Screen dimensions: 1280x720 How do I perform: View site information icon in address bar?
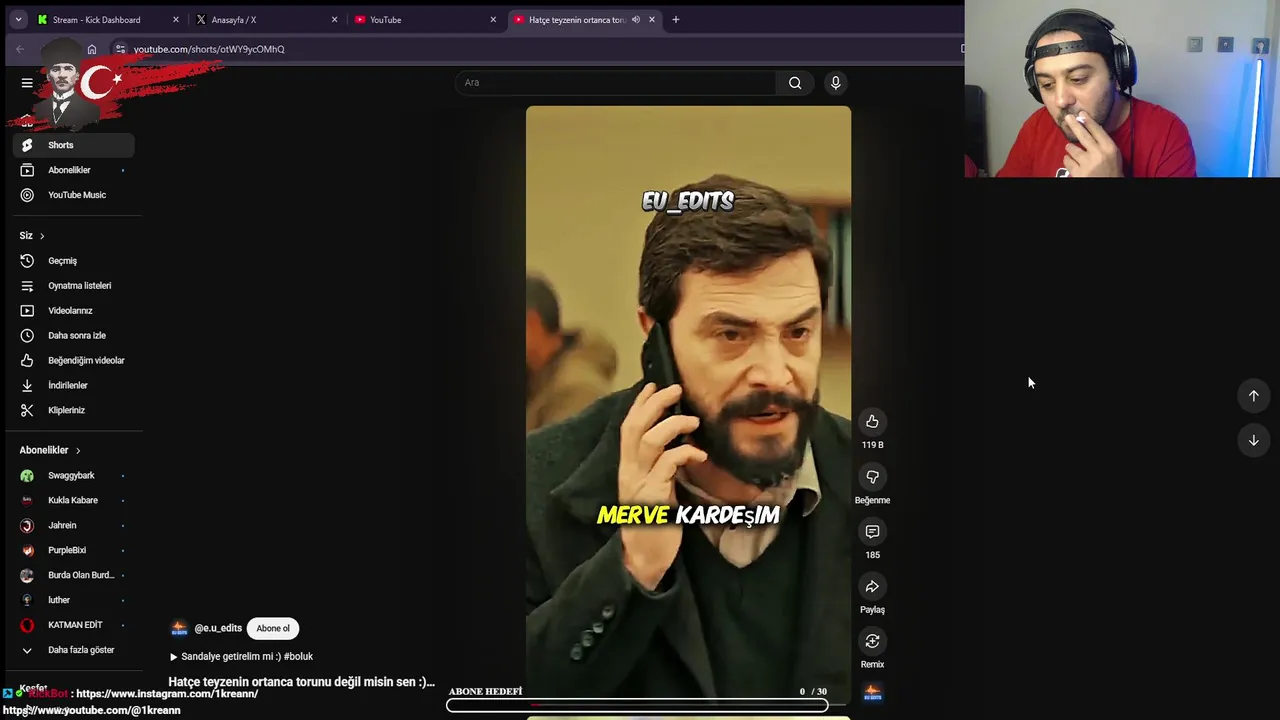point(119,49)
